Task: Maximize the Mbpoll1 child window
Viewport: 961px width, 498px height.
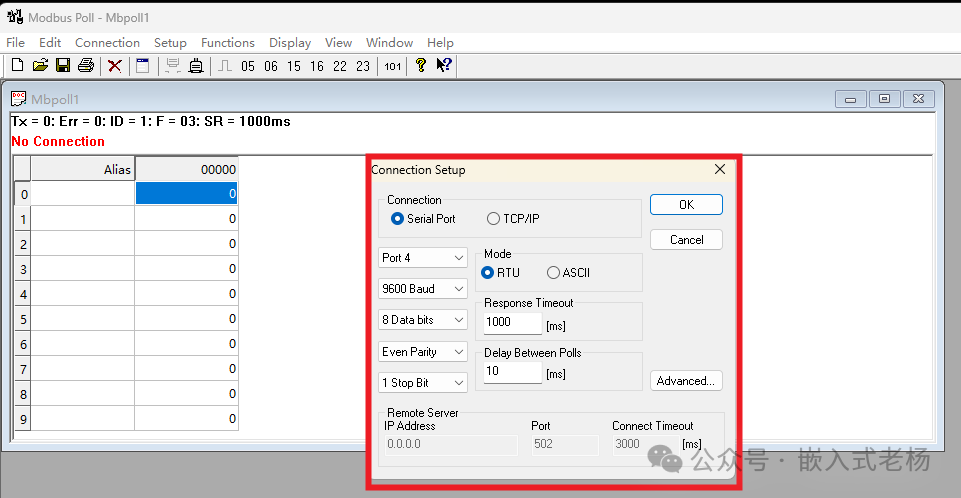Action: point(884,99)
